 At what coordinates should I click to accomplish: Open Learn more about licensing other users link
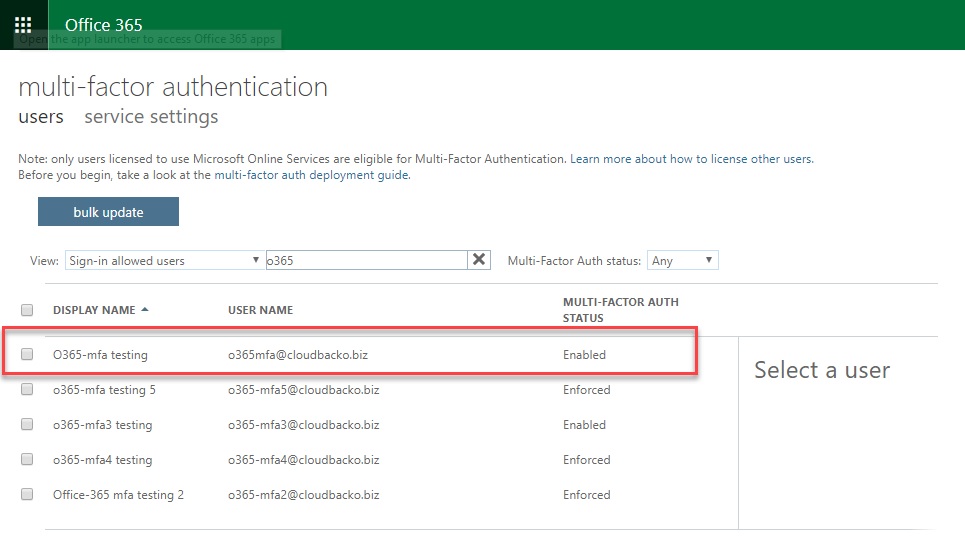coord(692,159)
